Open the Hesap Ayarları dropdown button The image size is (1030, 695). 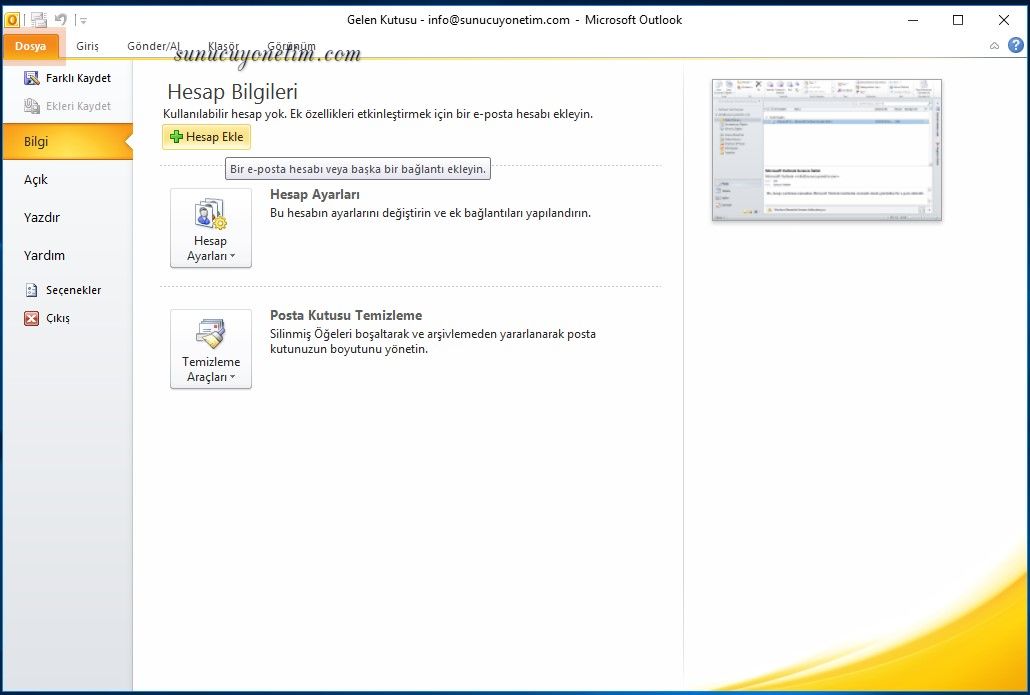211,228
